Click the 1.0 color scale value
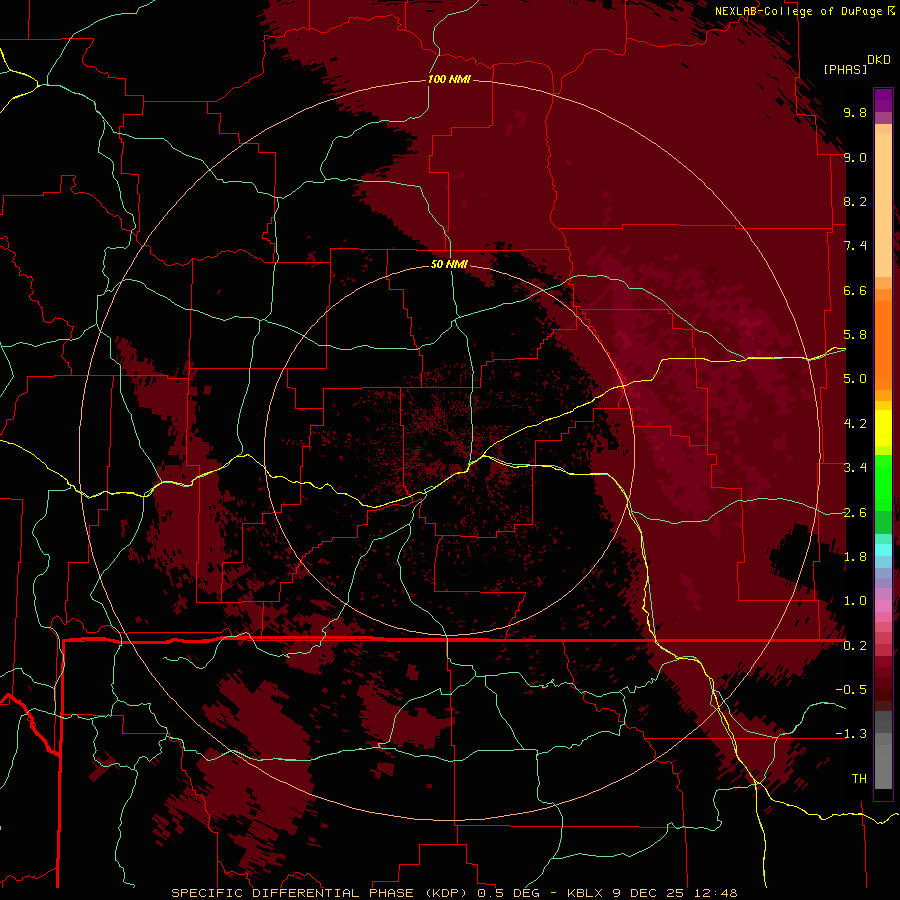 855,601
